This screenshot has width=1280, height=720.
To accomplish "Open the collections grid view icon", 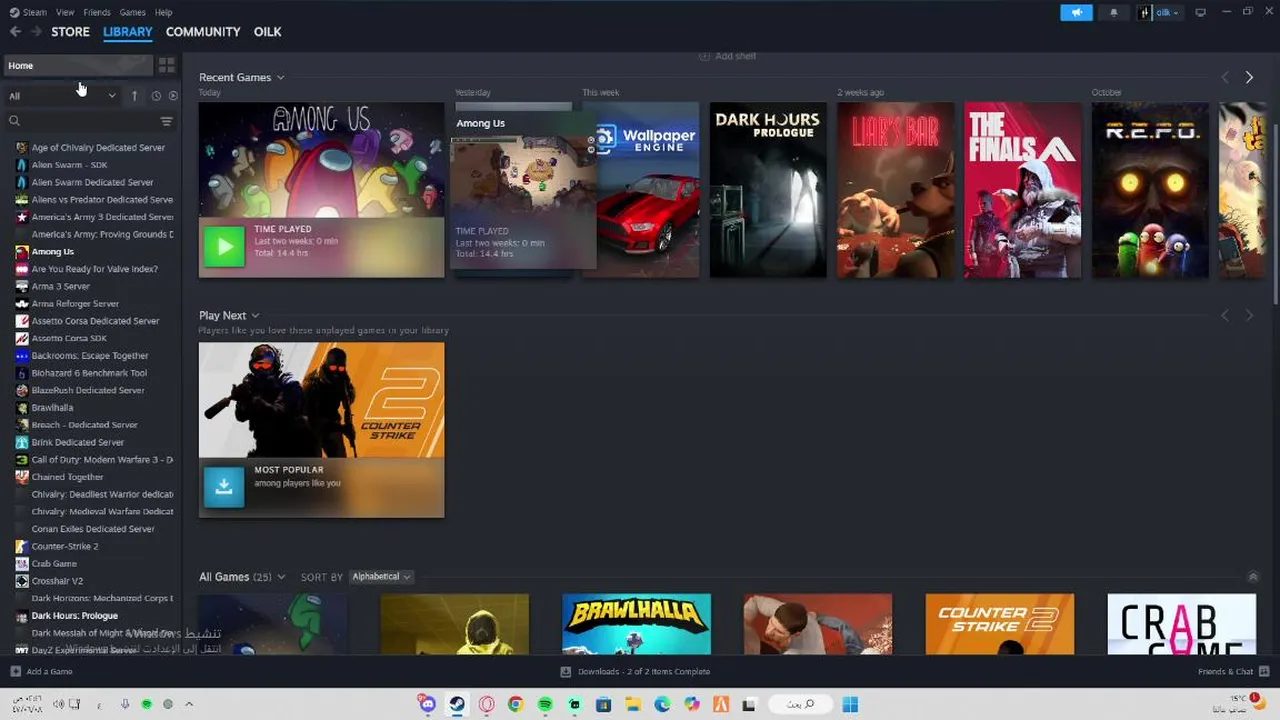I will 166,65.
